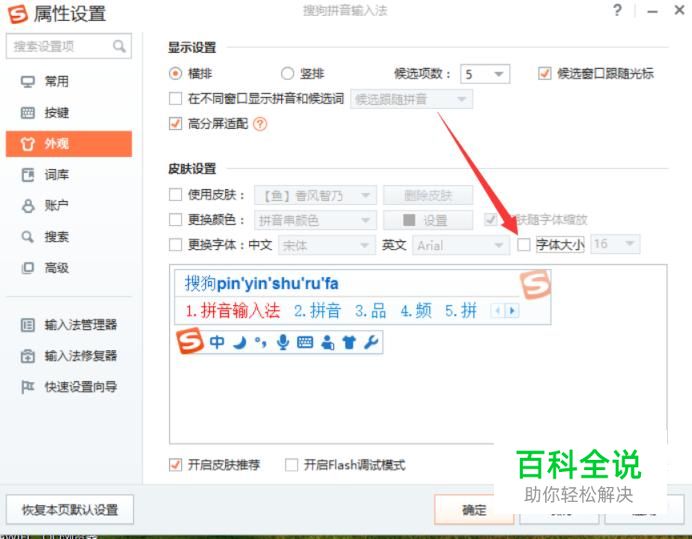Viewport: 692px width, 539px height.
Task: Click the 常用 monitor icon in sidebar
Action: 27,82
